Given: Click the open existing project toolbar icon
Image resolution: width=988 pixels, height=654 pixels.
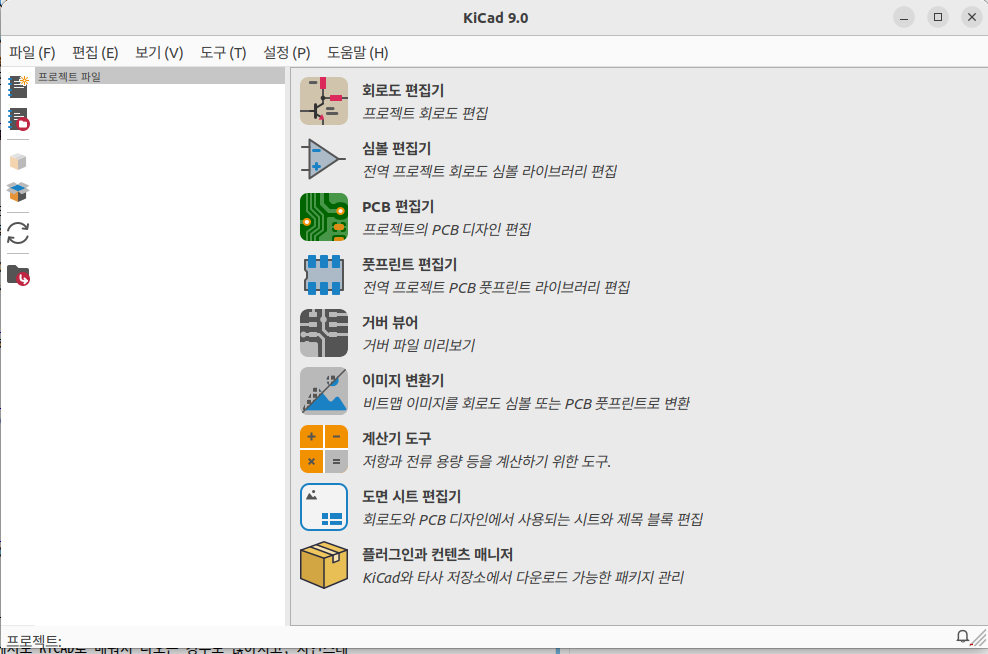Looking at the screenshot, I should click(18, 120).
